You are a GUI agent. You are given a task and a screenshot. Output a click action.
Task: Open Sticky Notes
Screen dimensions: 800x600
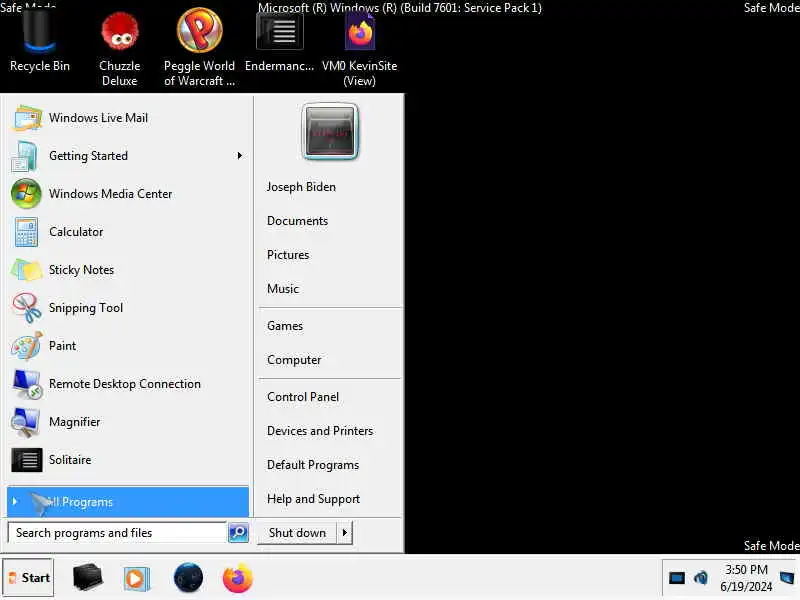[x=128, y=270]
